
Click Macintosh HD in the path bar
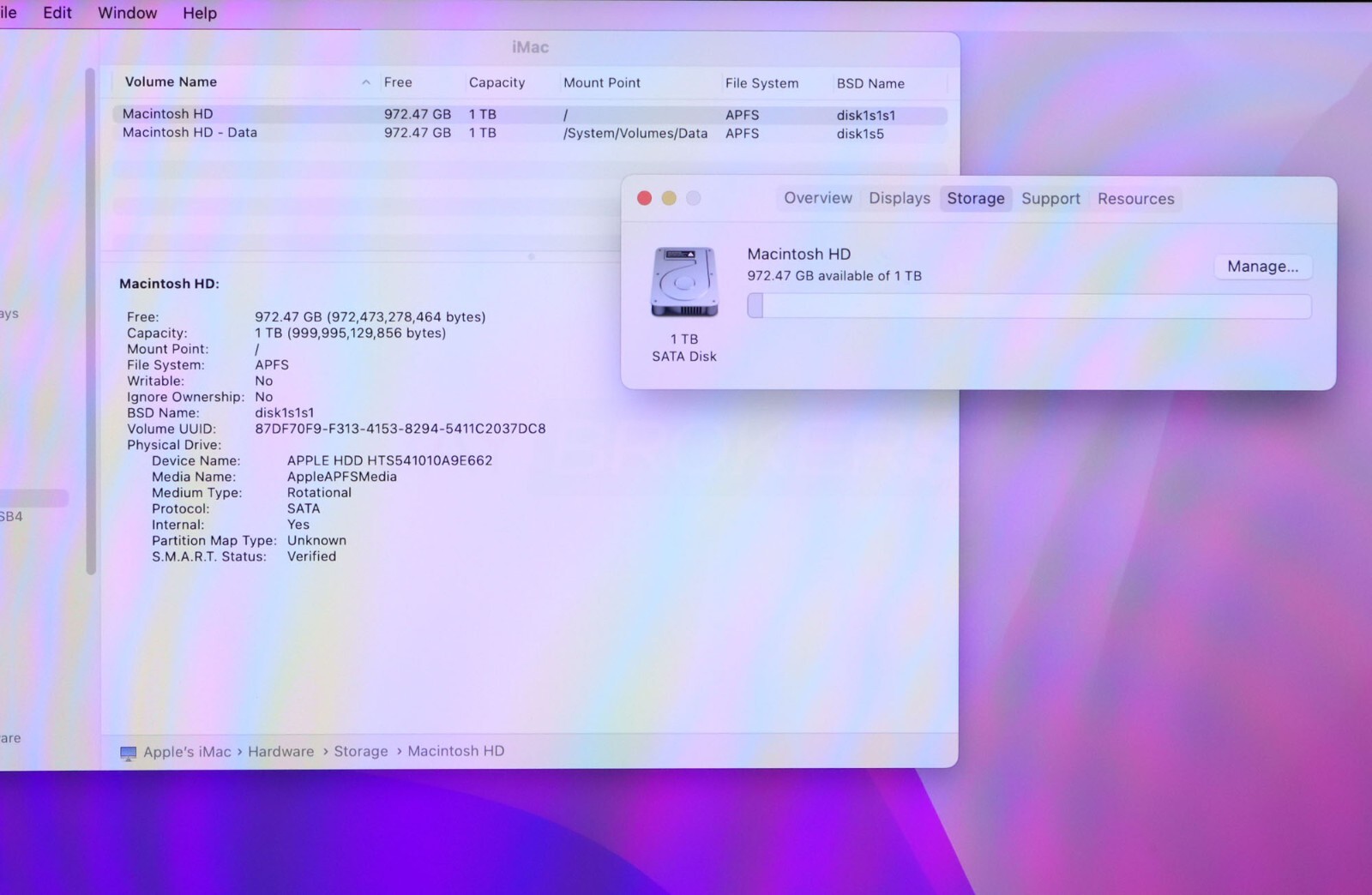[456, 751]
